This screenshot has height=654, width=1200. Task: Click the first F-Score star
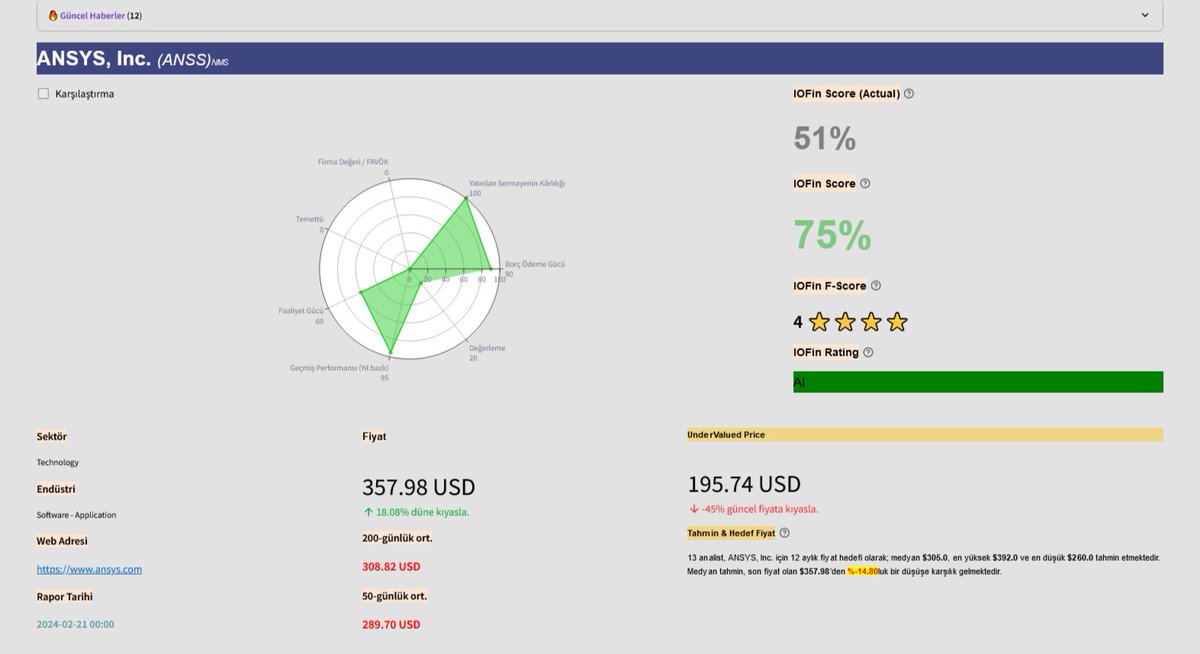click(x=820, y=322)
